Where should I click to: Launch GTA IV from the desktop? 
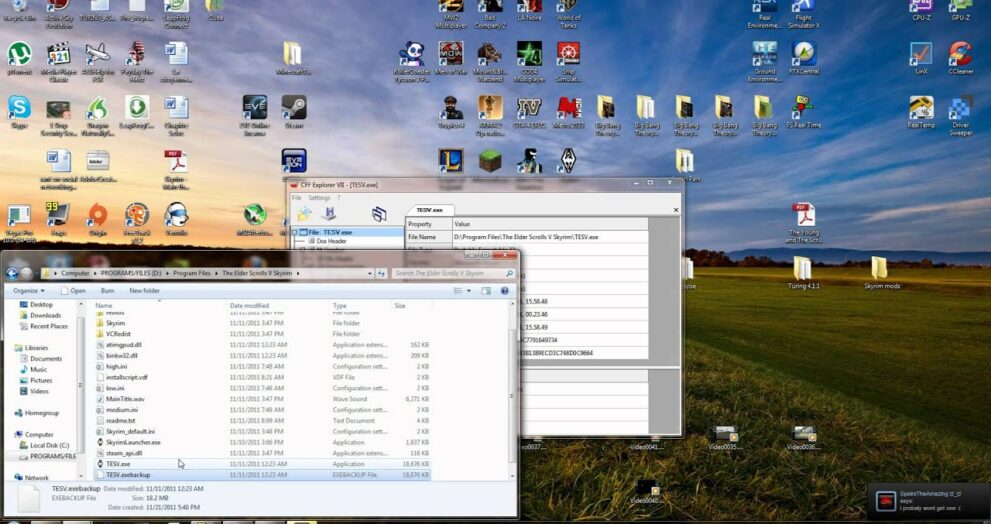[x=529, y=107]
